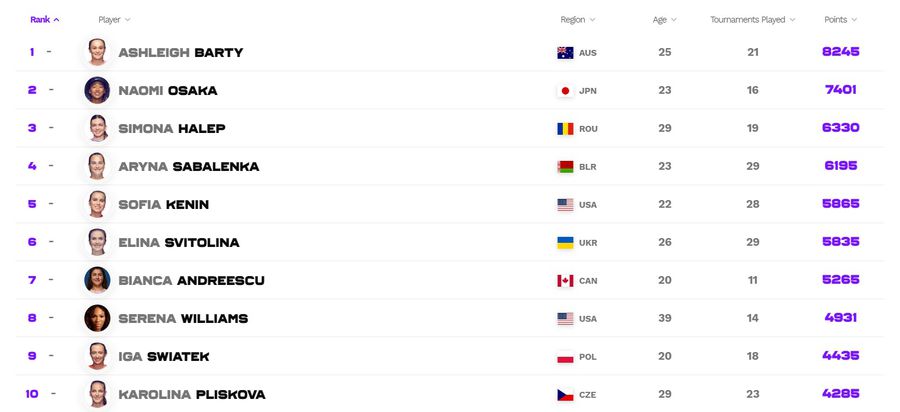
Task: Open Iga Swiatek's player page
Action: tap(164, 356)
